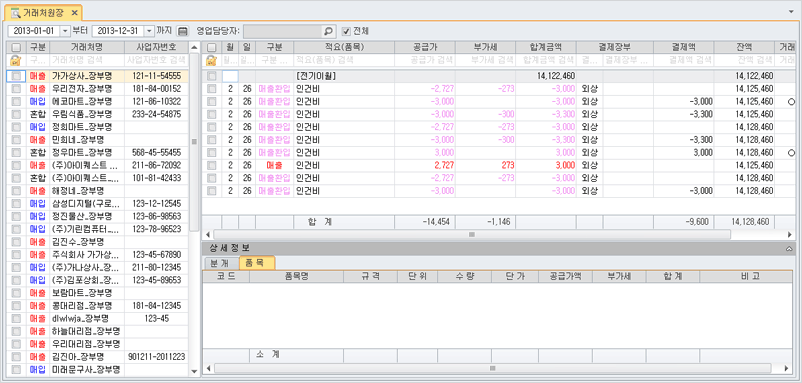The height and width of the screenshot is (383, 802).
Task: Click 품목 detail grid left scroll arrow
Action: [x=208, y=368]
